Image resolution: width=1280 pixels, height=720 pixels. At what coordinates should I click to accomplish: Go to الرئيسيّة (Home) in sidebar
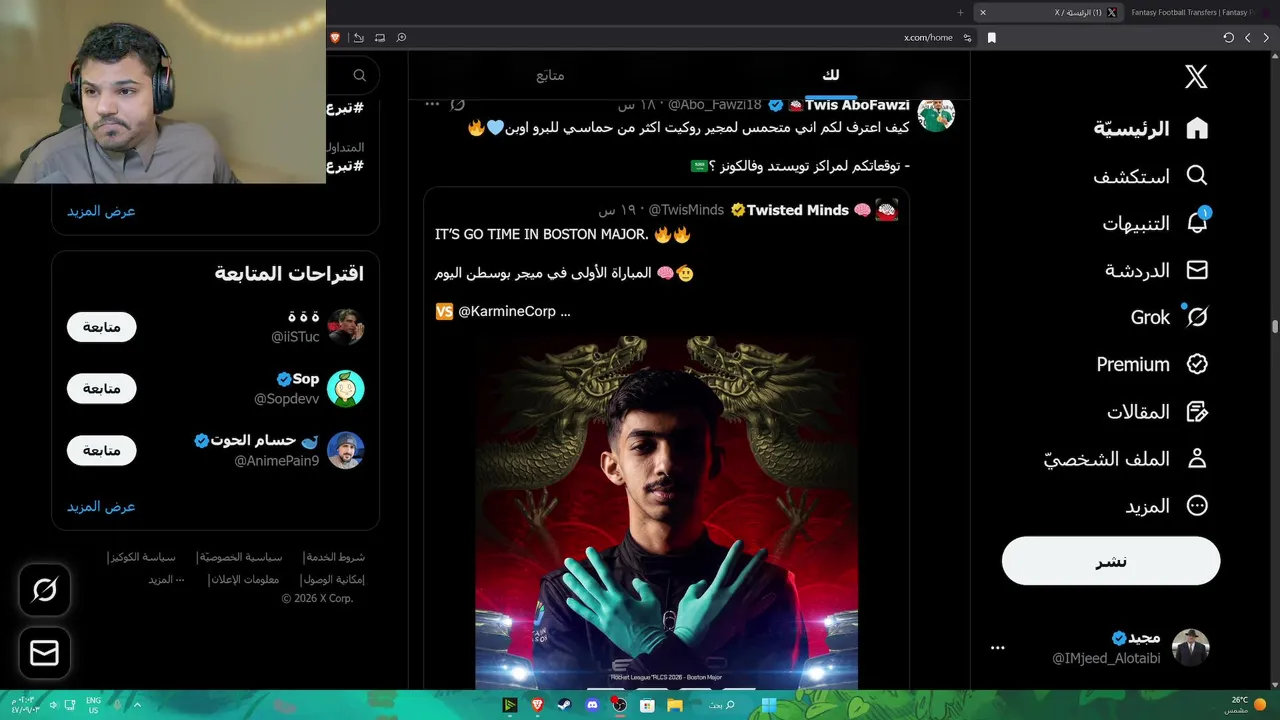coord(1151,128)
